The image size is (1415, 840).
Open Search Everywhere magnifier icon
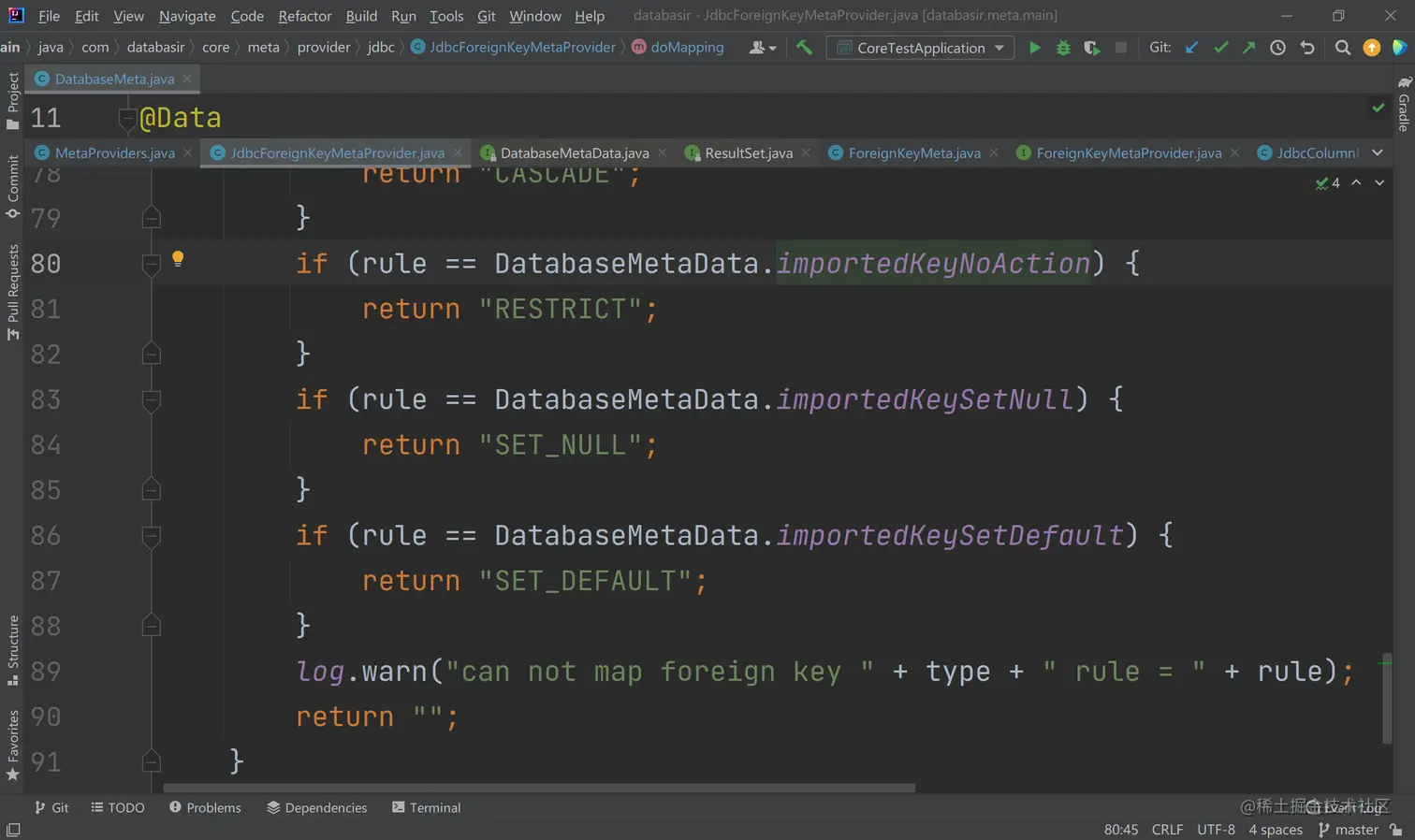[1343, 47]
